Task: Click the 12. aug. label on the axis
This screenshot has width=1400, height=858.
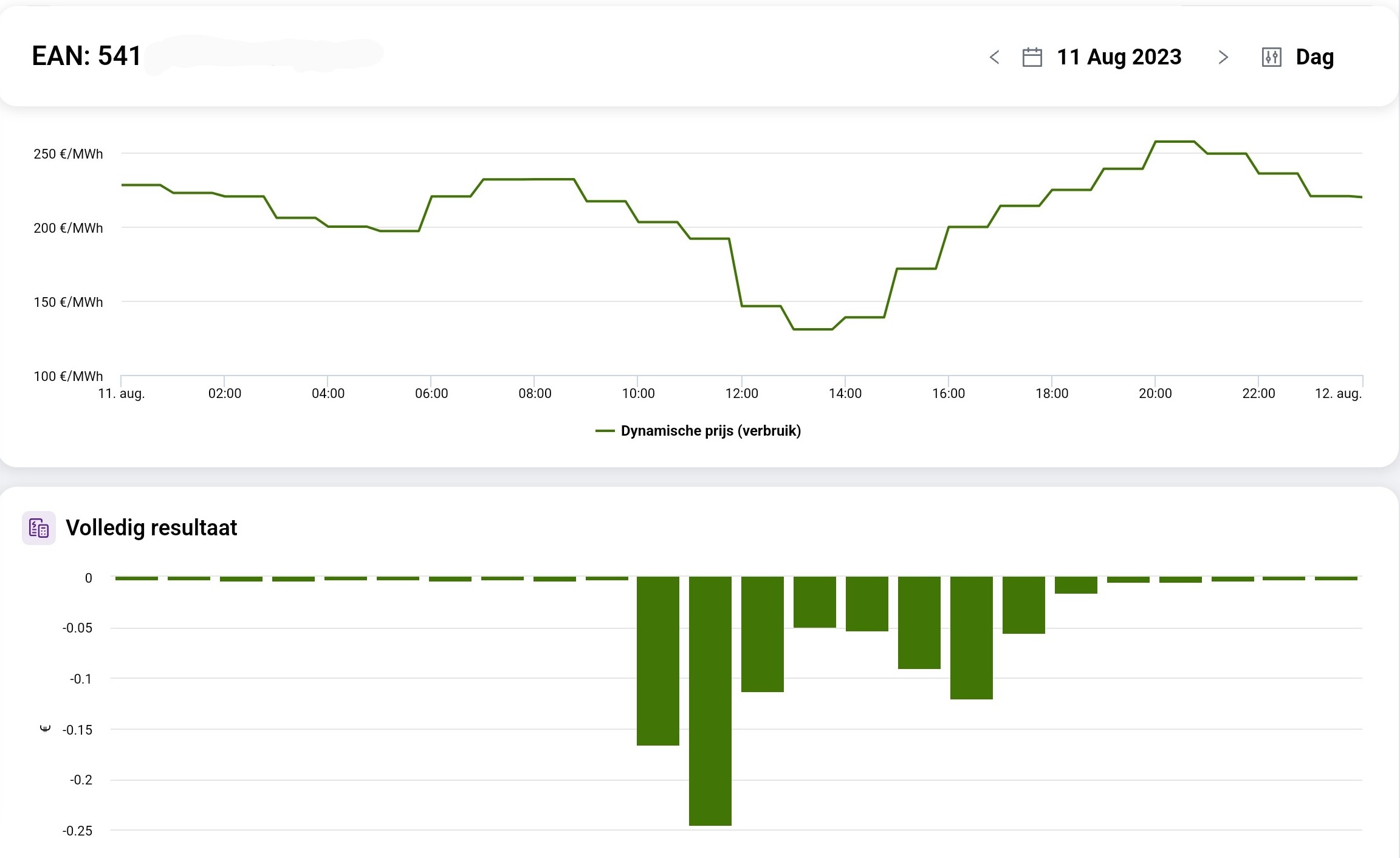Action: click(x=1338, y=393)
